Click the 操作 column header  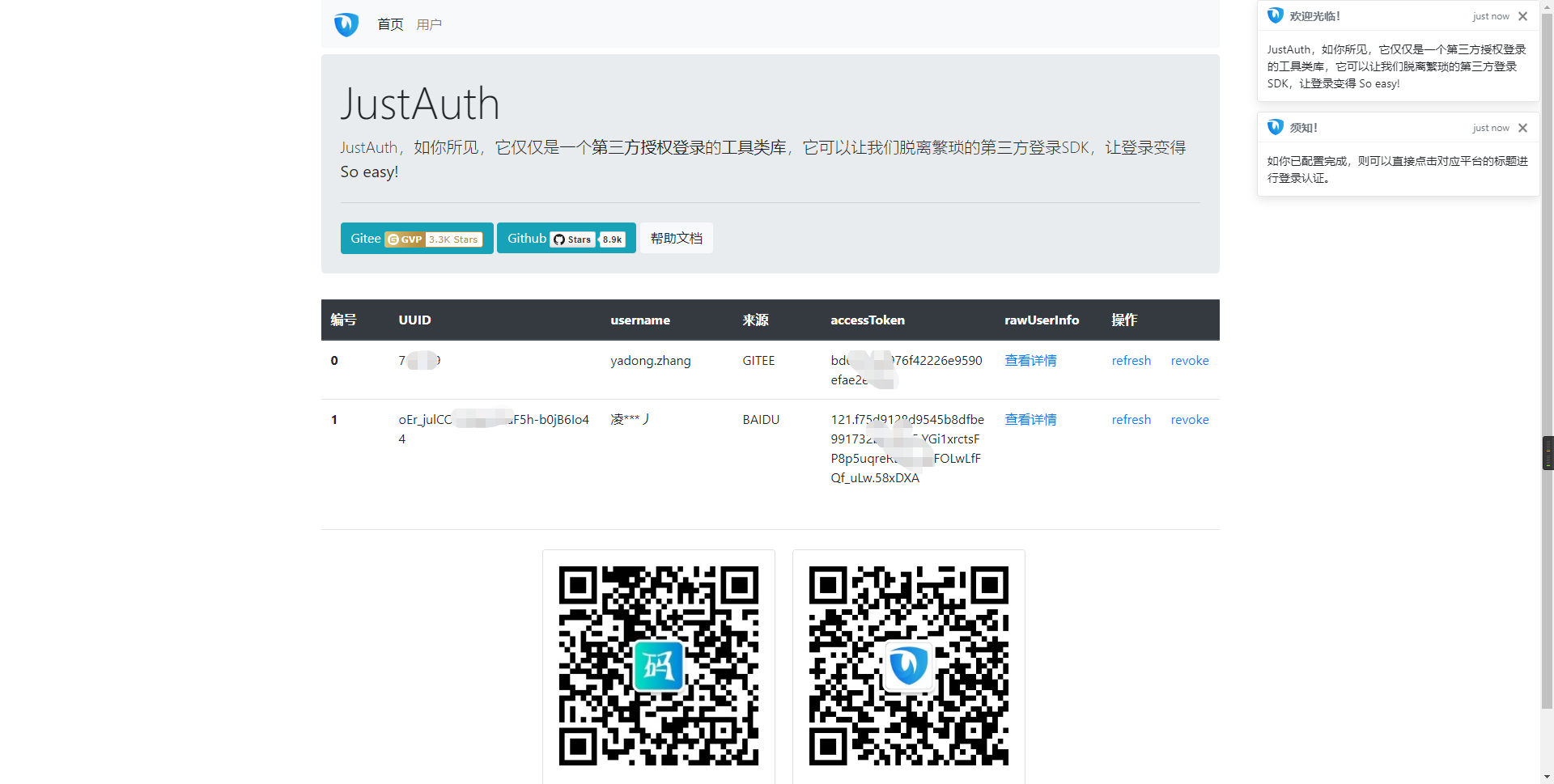pos(1124,320)
